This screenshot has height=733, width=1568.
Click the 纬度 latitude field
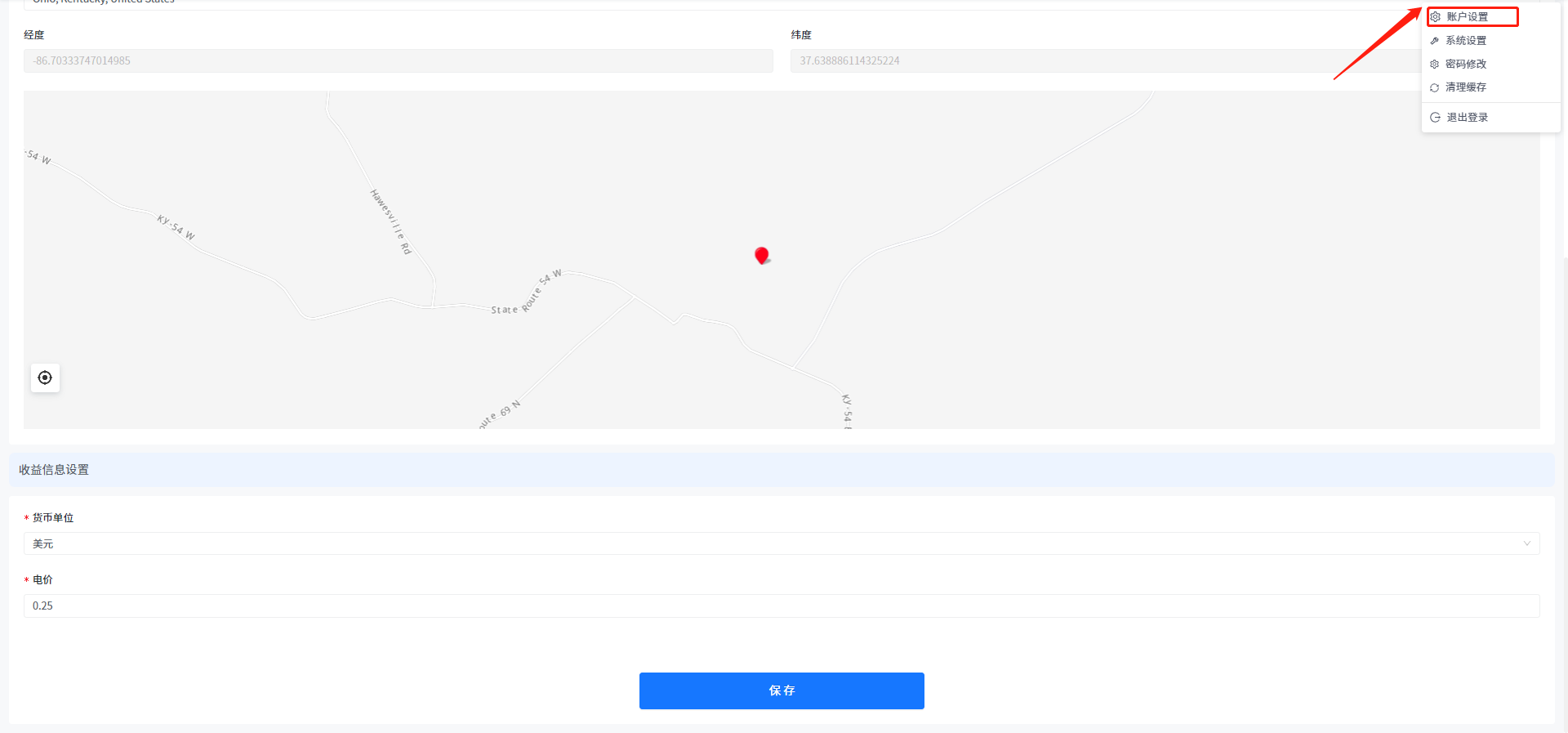click(x=1102, y=61)
